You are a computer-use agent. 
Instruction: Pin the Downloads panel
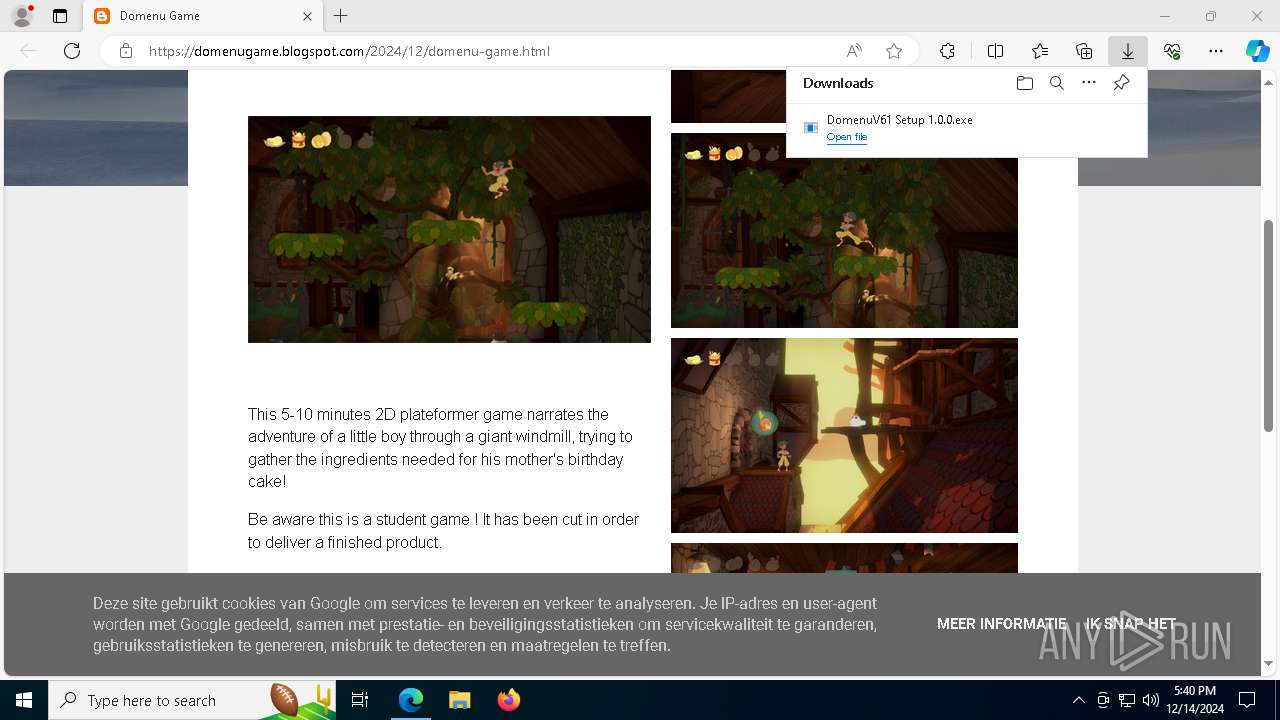[x=1121, y=83]
